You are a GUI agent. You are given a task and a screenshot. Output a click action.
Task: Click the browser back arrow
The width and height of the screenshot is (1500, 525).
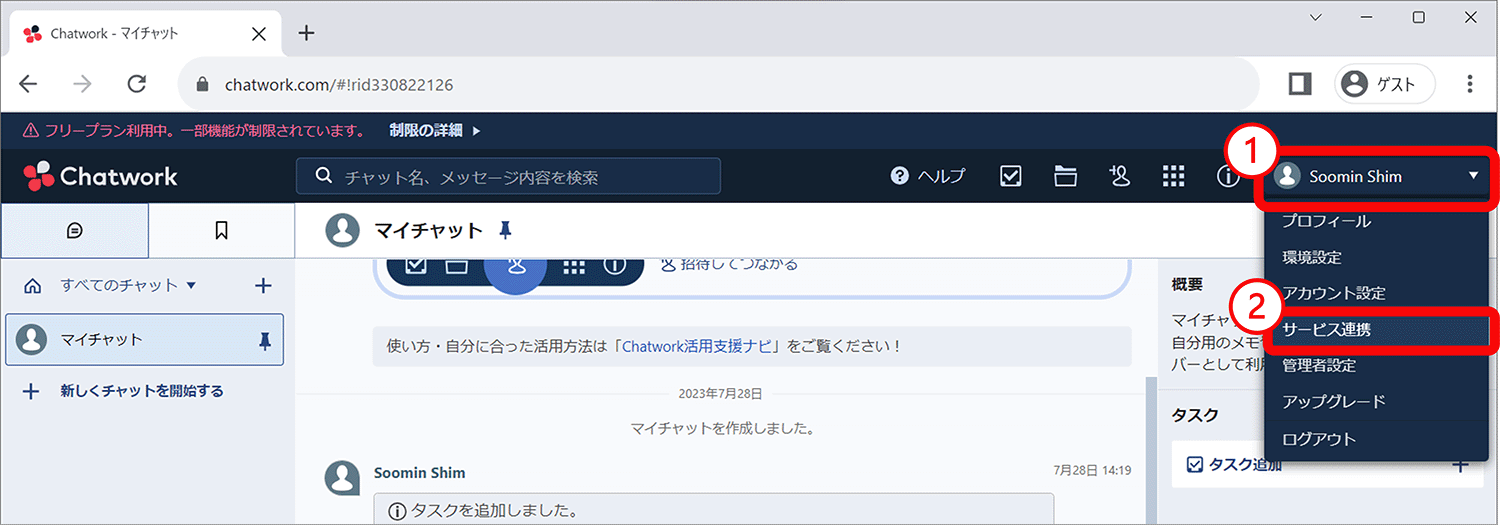coord(28,84)
